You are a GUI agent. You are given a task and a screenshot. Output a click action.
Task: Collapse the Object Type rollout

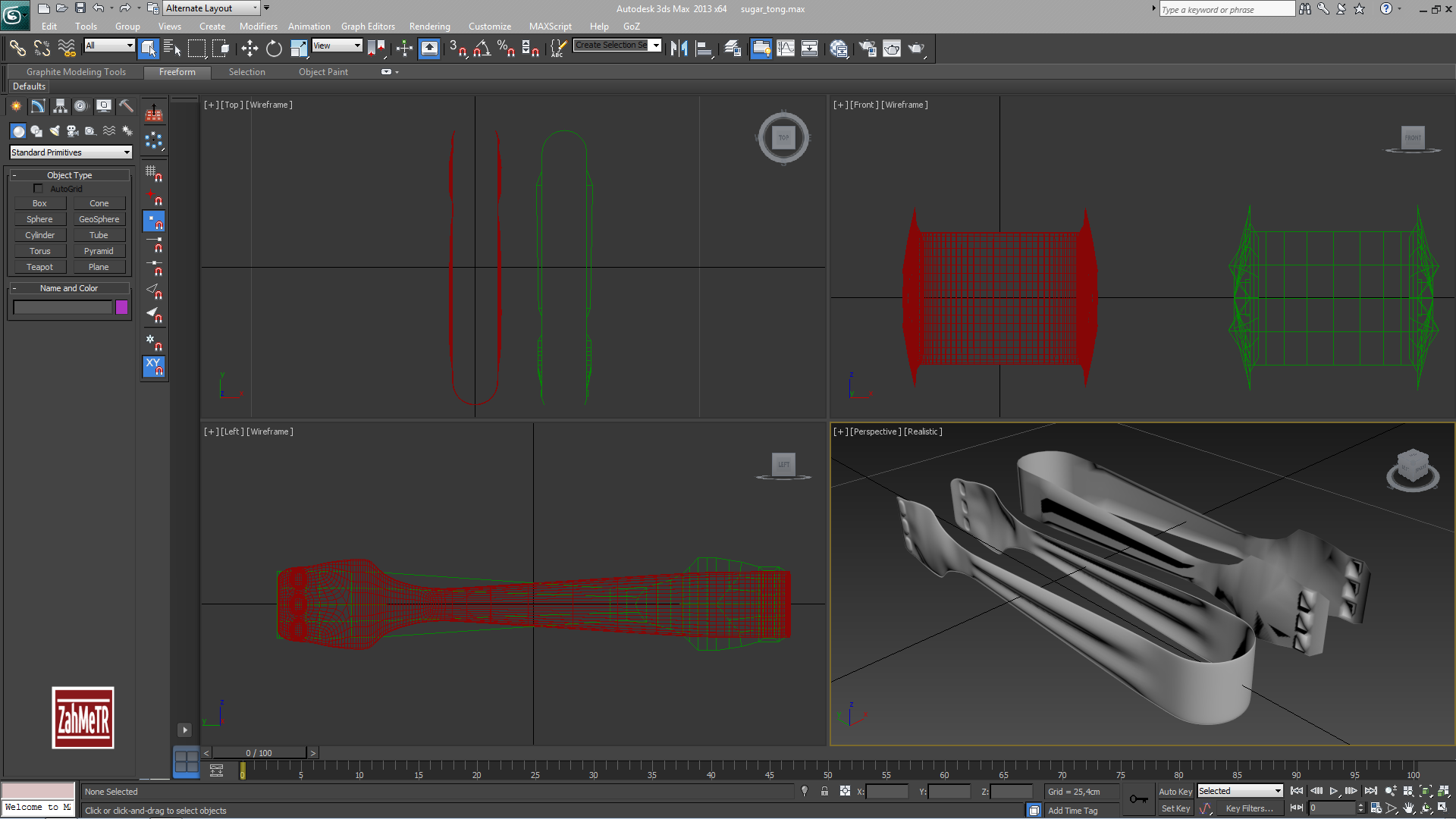[69, 175]
